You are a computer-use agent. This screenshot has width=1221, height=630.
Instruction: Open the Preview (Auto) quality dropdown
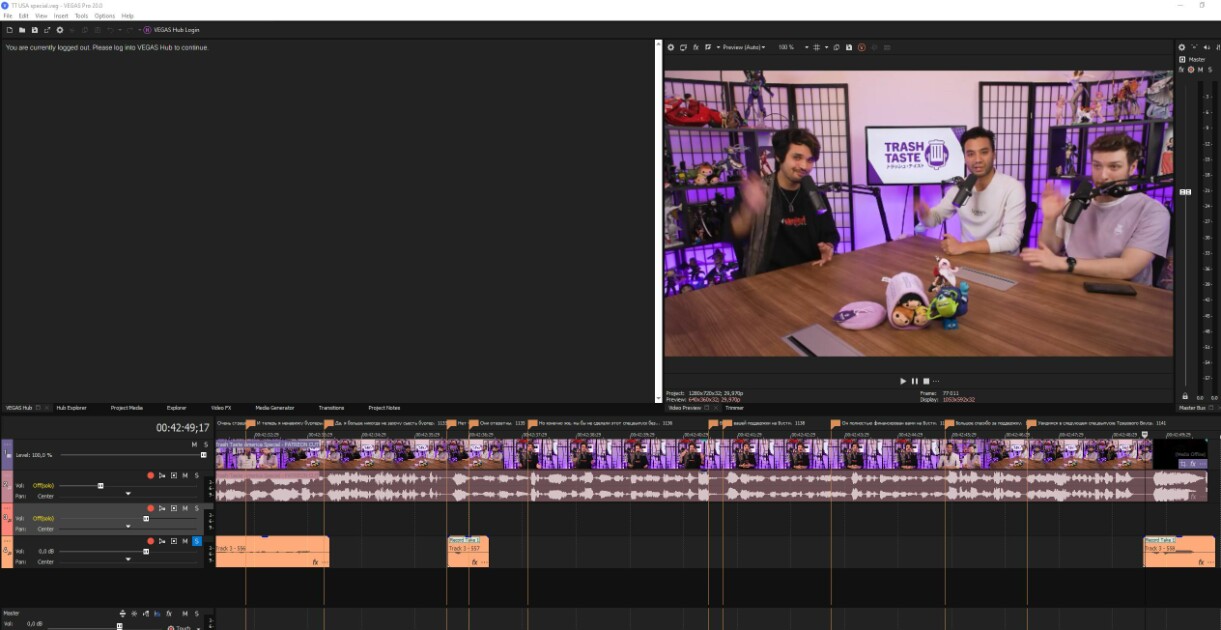(744, 47)
